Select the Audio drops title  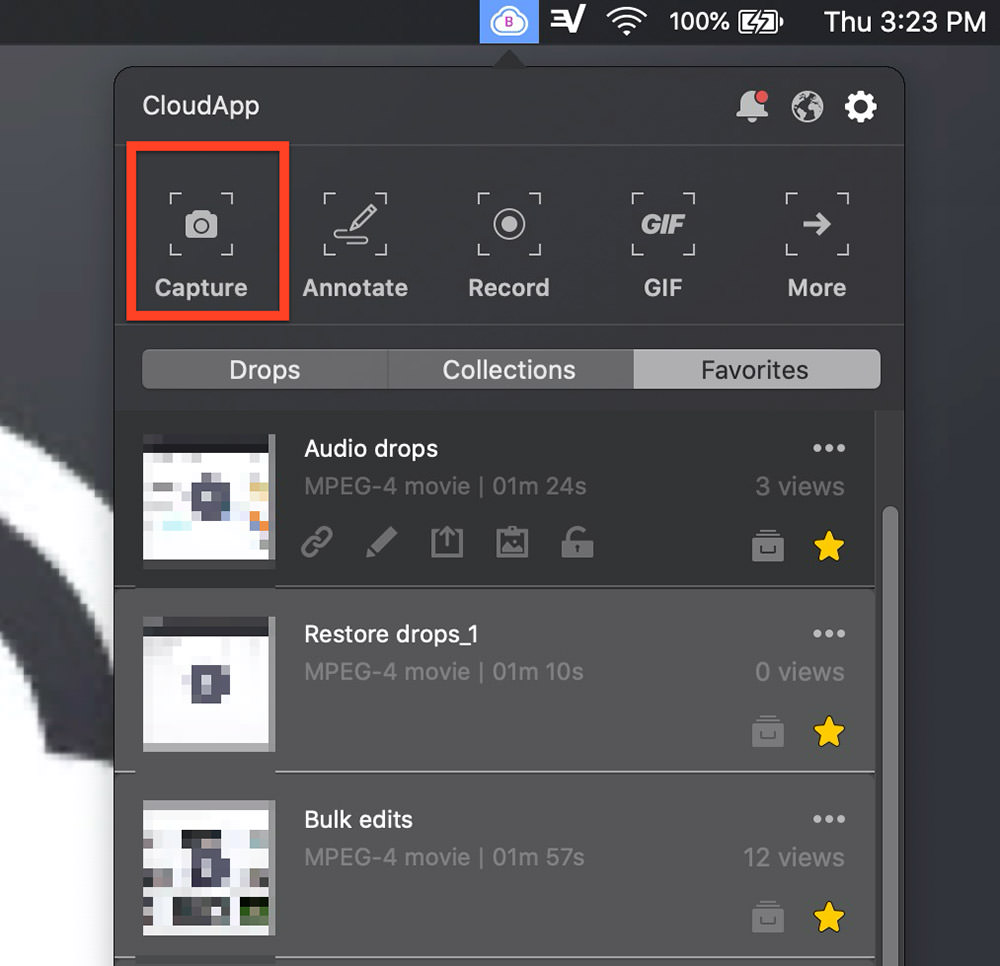pyautogui.click(x=371, y=449)
